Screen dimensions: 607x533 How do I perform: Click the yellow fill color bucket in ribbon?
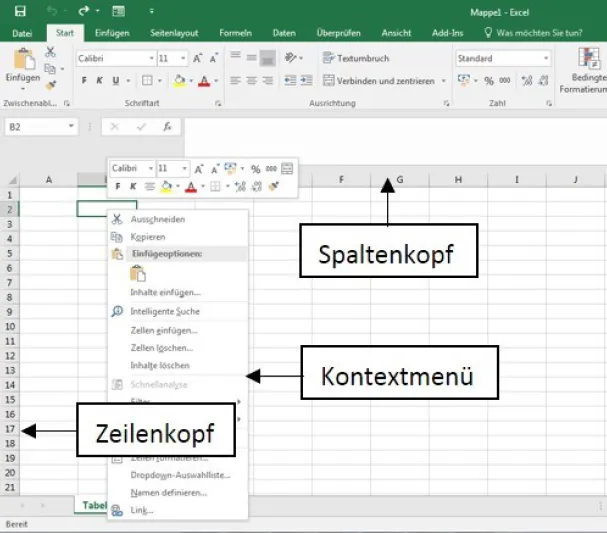tap(179, 81)
